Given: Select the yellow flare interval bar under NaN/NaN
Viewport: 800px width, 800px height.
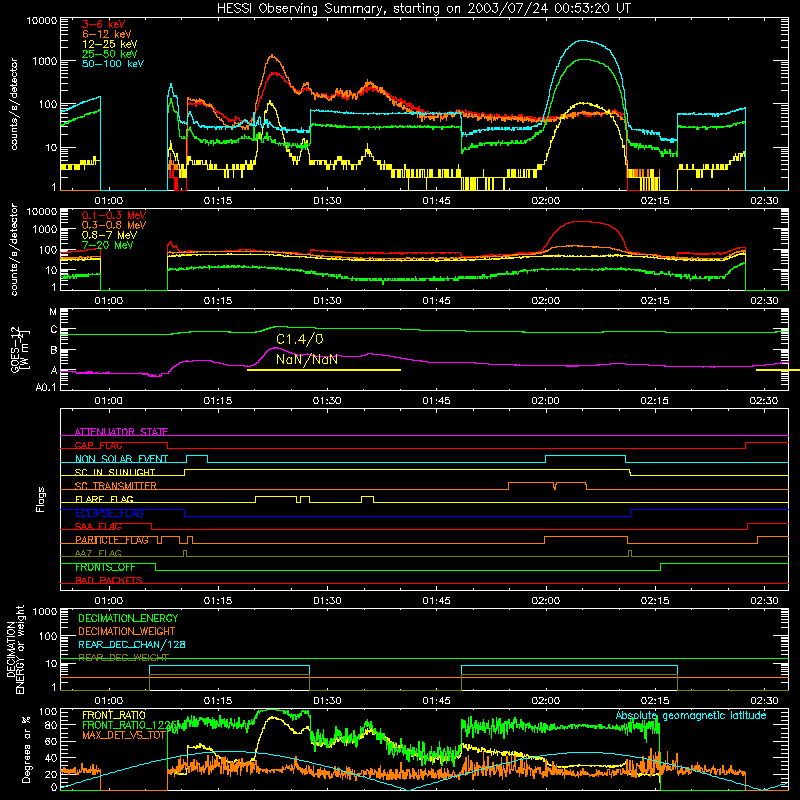Looking at the screenshot, I should (324, 370).
